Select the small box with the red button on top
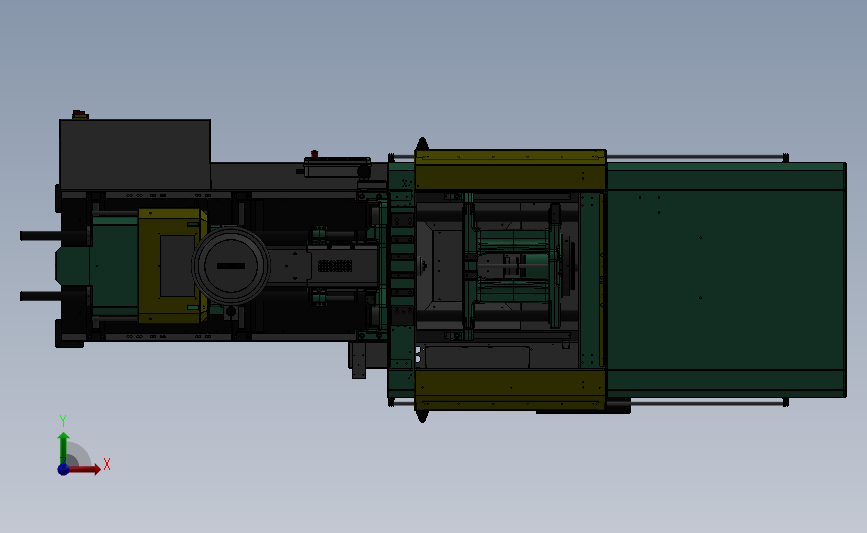The height and width of the screenshot is (533, 867). point(337,166)
